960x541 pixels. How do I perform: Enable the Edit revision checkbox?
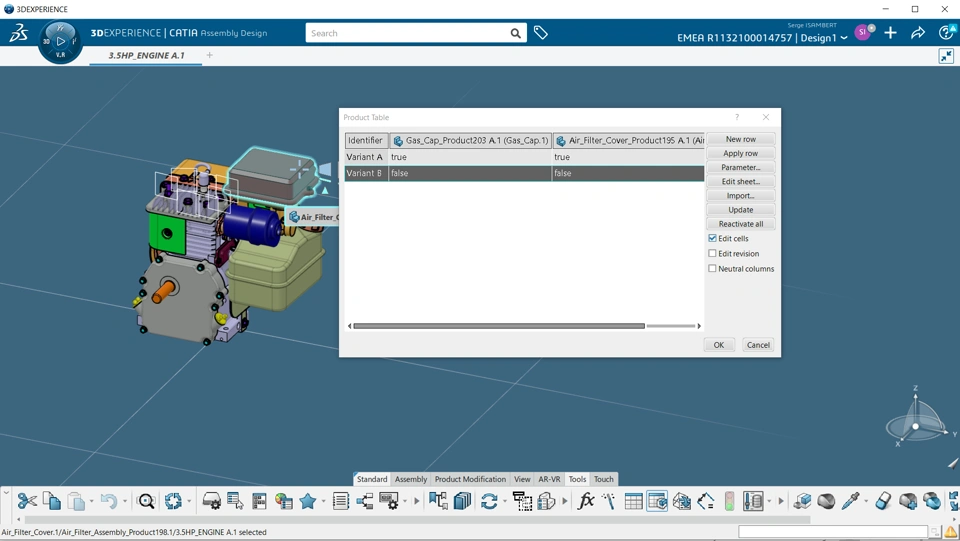[712, 253]
